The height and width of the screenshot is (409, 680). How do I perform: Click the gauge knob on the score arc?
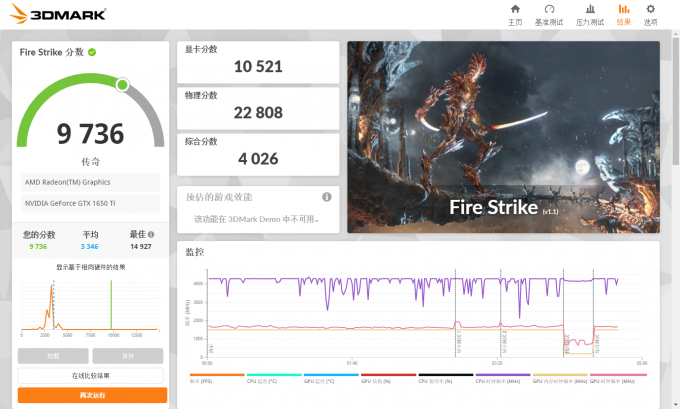tap(123, 85)
